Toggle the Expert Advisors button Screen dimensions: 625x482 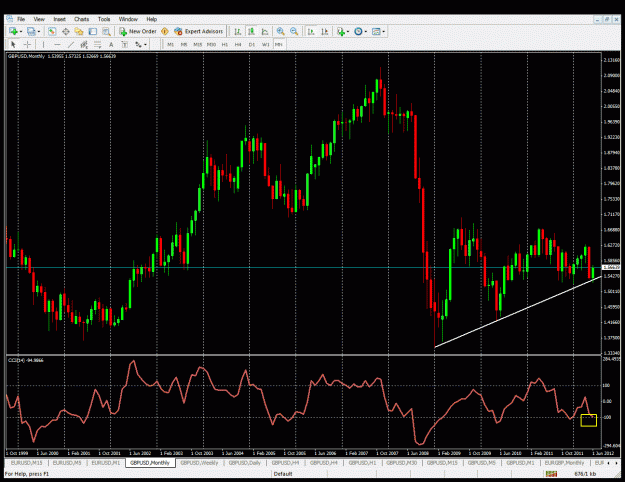click(x=199, y=31)
